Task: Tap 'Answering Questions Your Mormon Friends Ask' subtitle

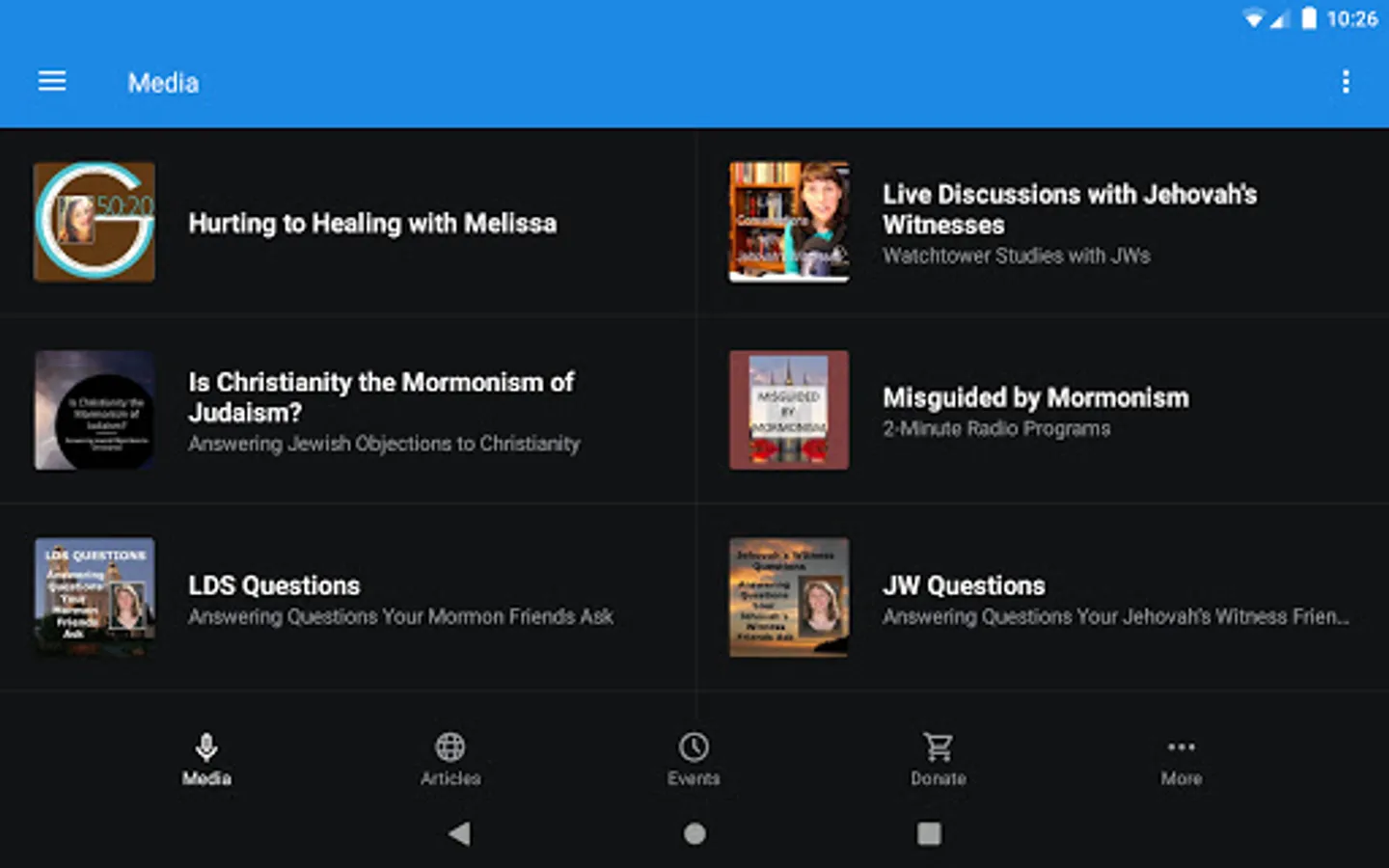Action: coord(400,616)
